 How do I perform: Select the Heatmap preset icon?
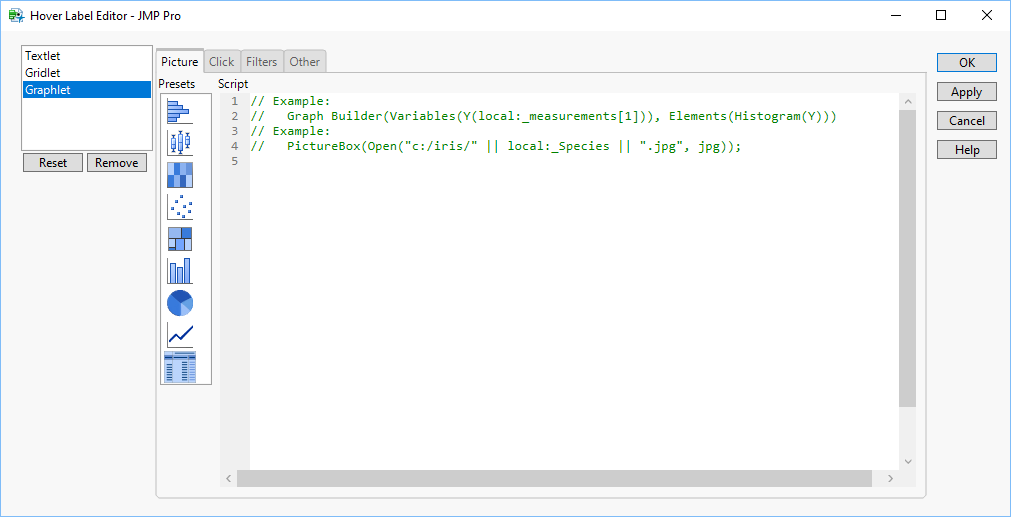point(179,175)
